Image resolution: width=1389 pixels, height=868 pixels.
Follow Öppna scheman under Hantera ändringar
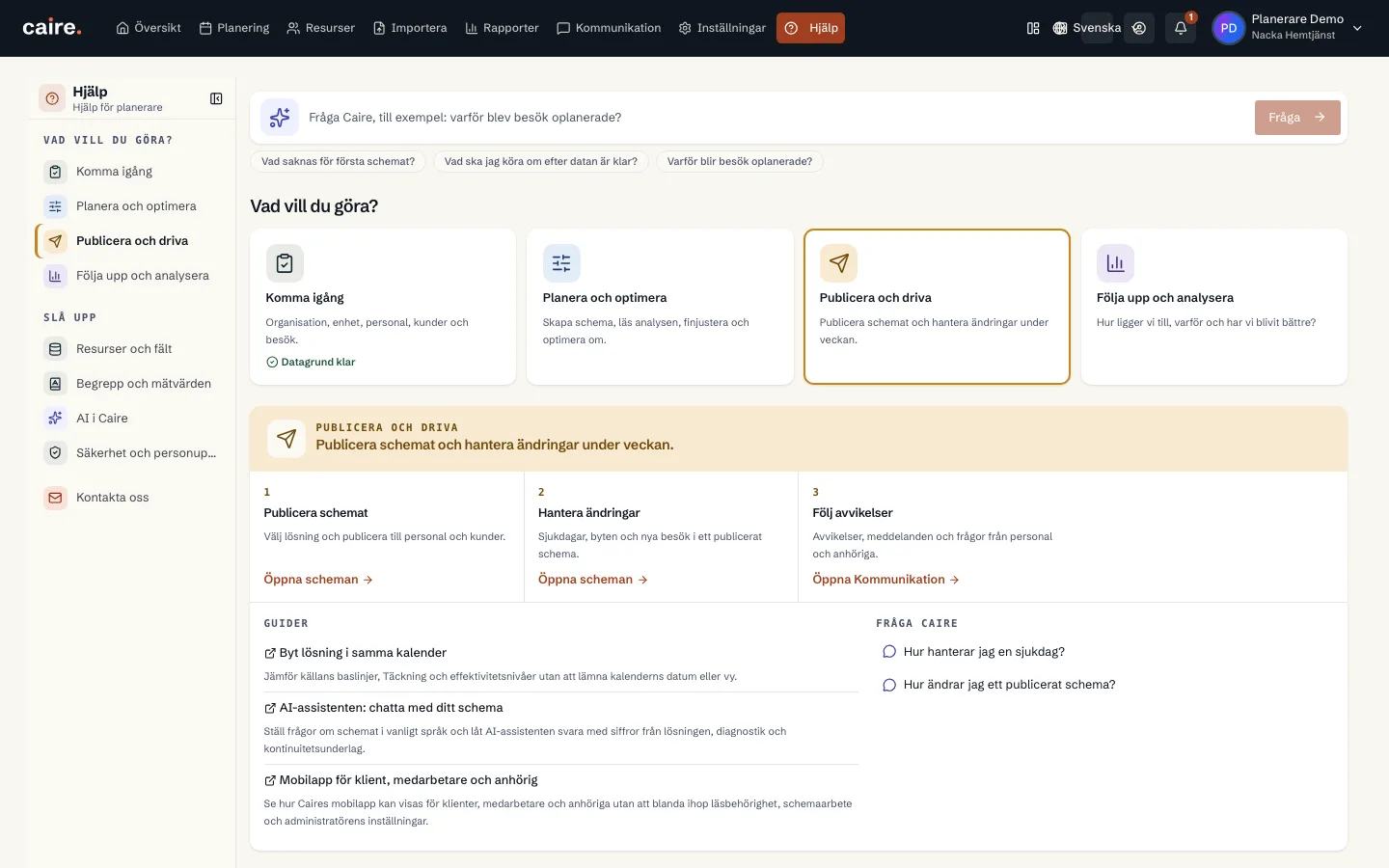pyautogui.click(x=593, y=580)
